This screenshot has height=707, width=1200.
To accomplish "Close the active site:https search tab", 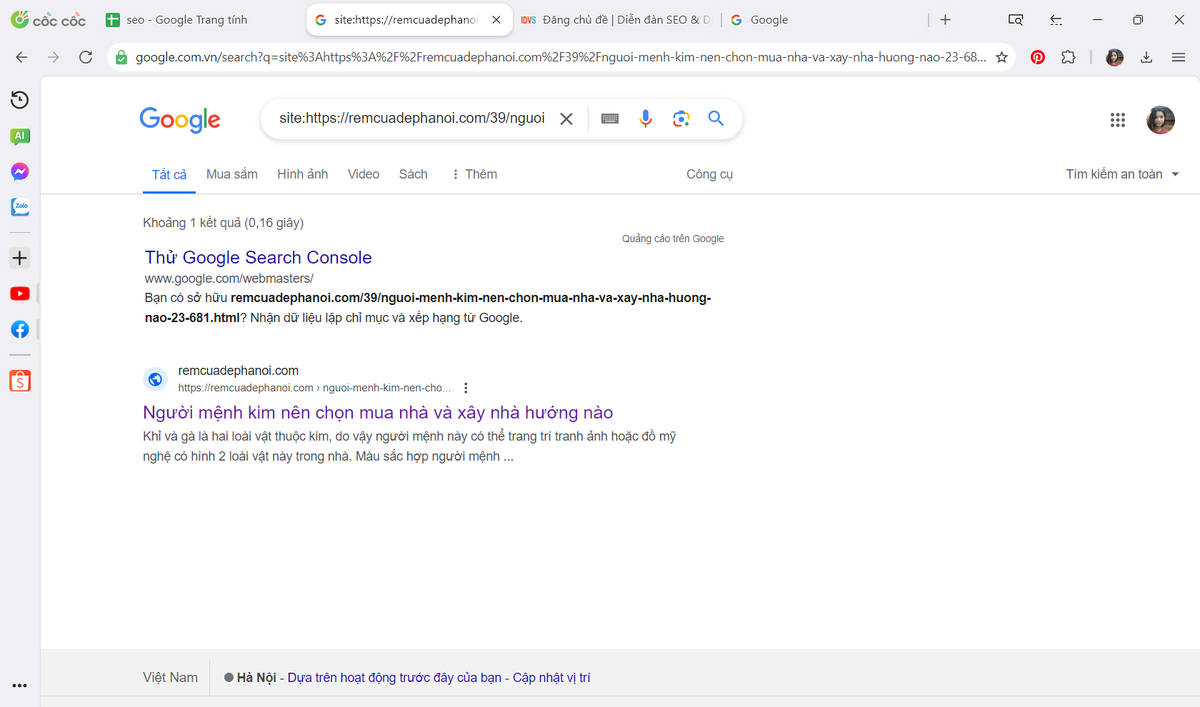I will 496,19.
